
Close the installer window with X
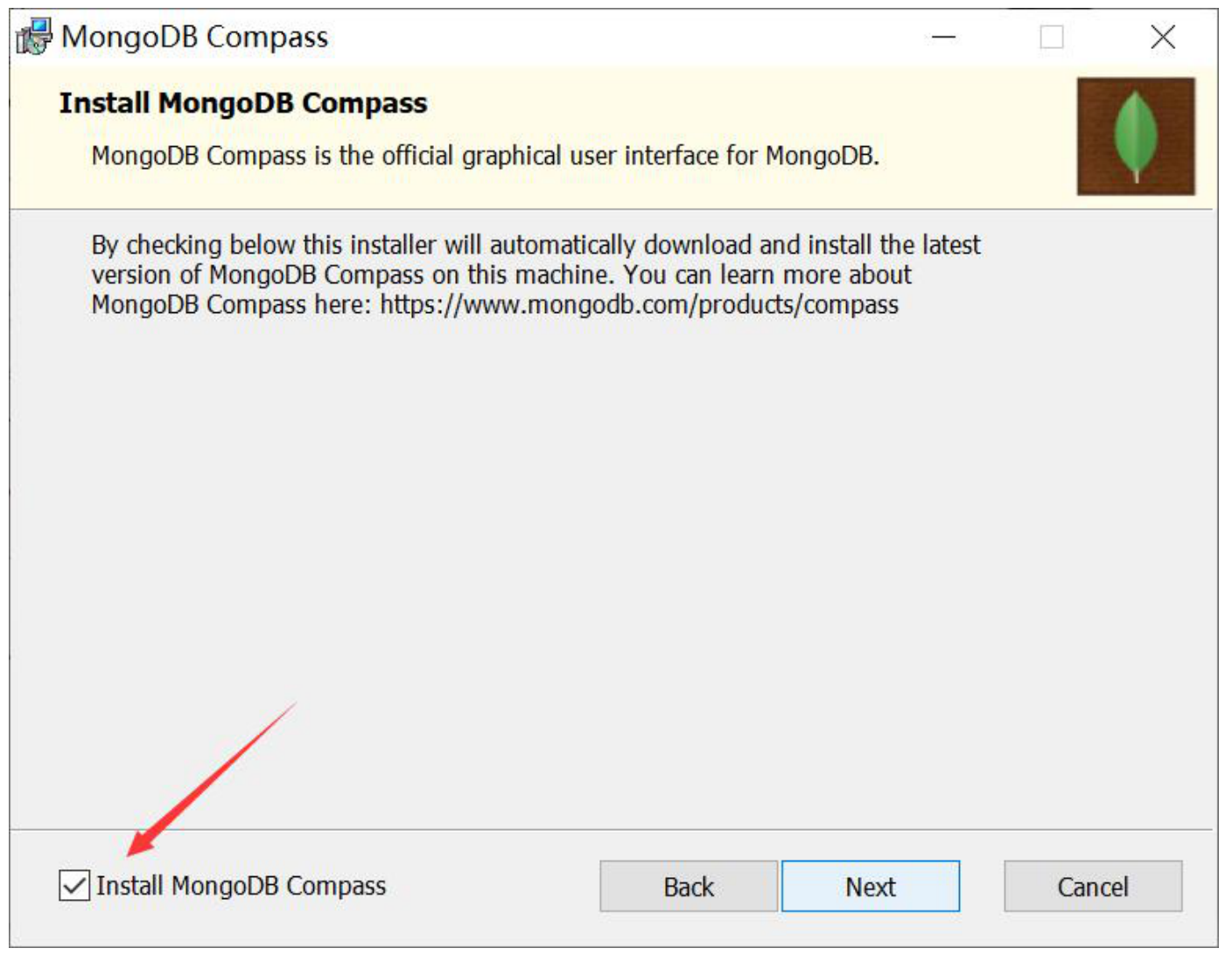tap(1163, 38)
